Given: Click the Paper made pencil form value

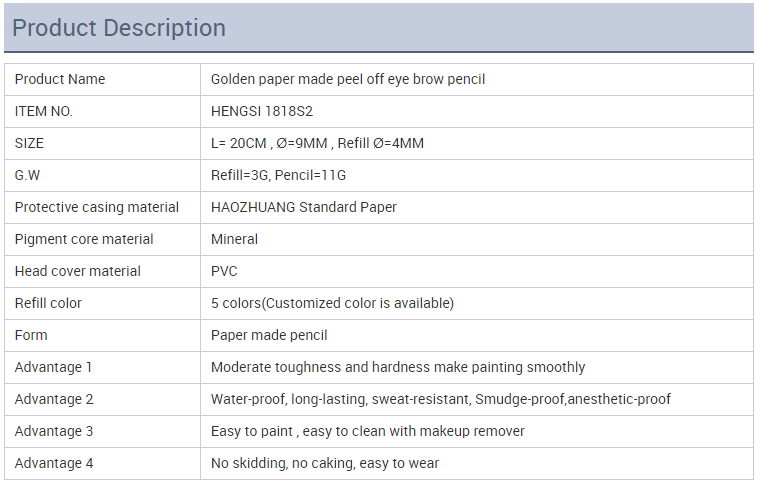Looking at the screenshot, I should [269, 335].
